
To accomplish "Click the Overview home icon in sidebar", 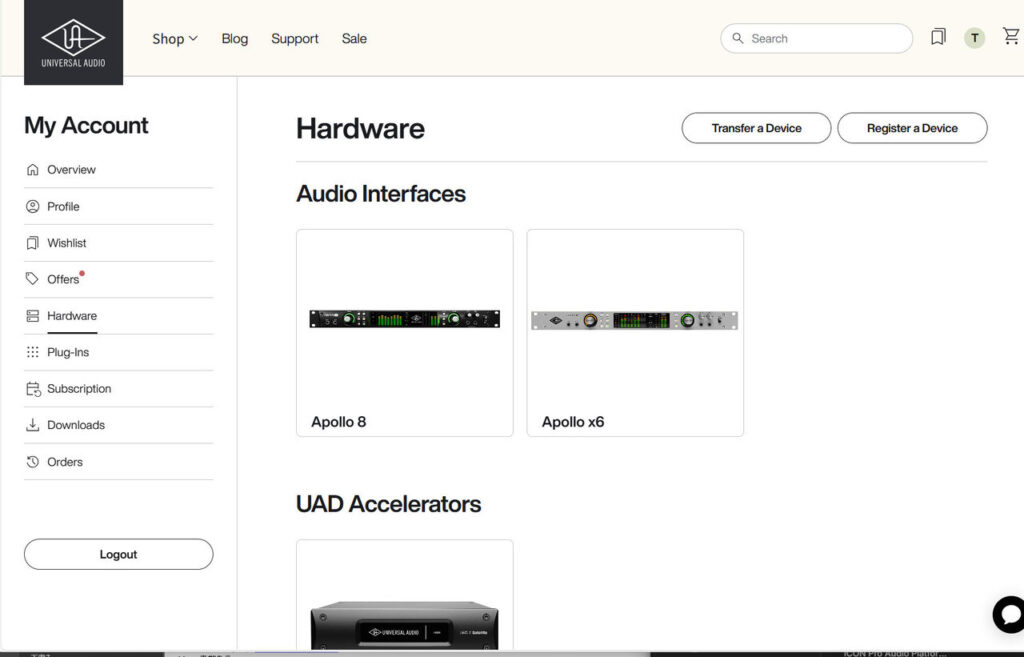I will click(33, 170).
